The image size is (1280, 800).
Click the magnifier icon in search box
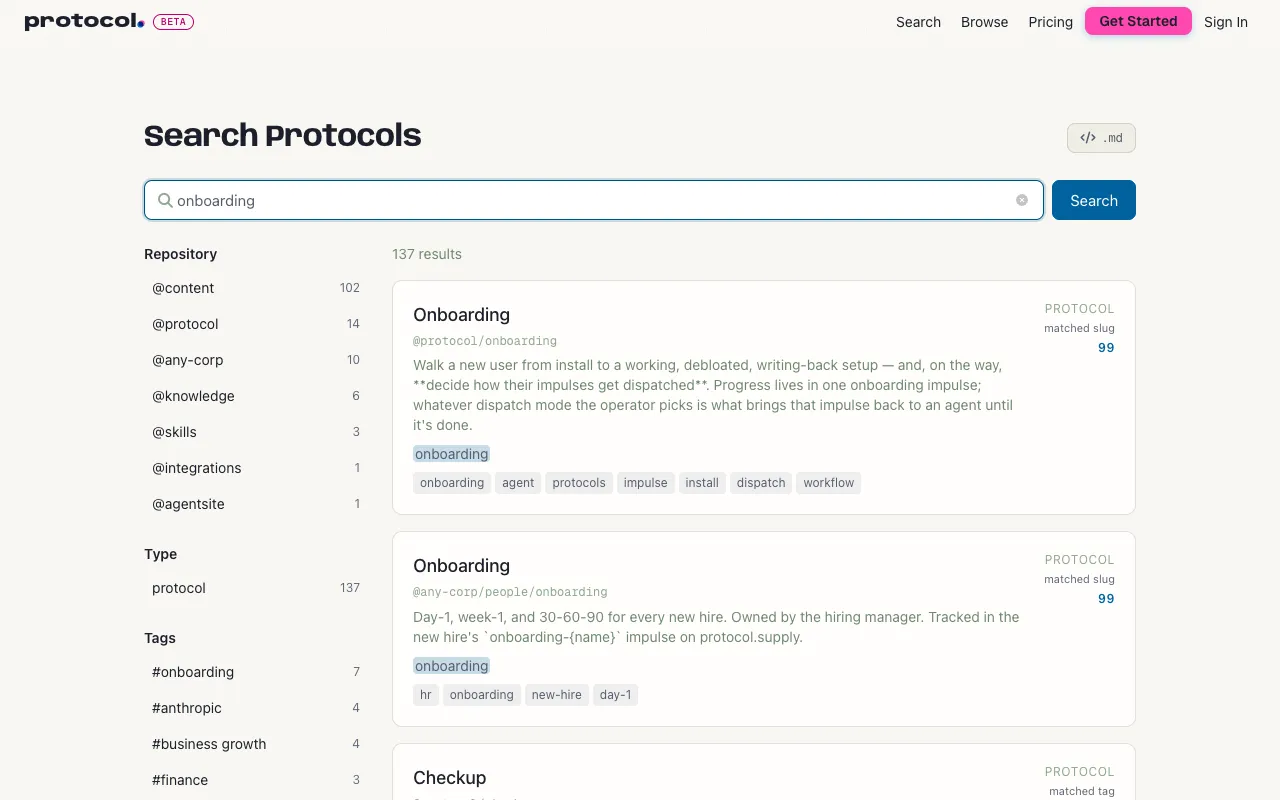click(x=166, y=200)
